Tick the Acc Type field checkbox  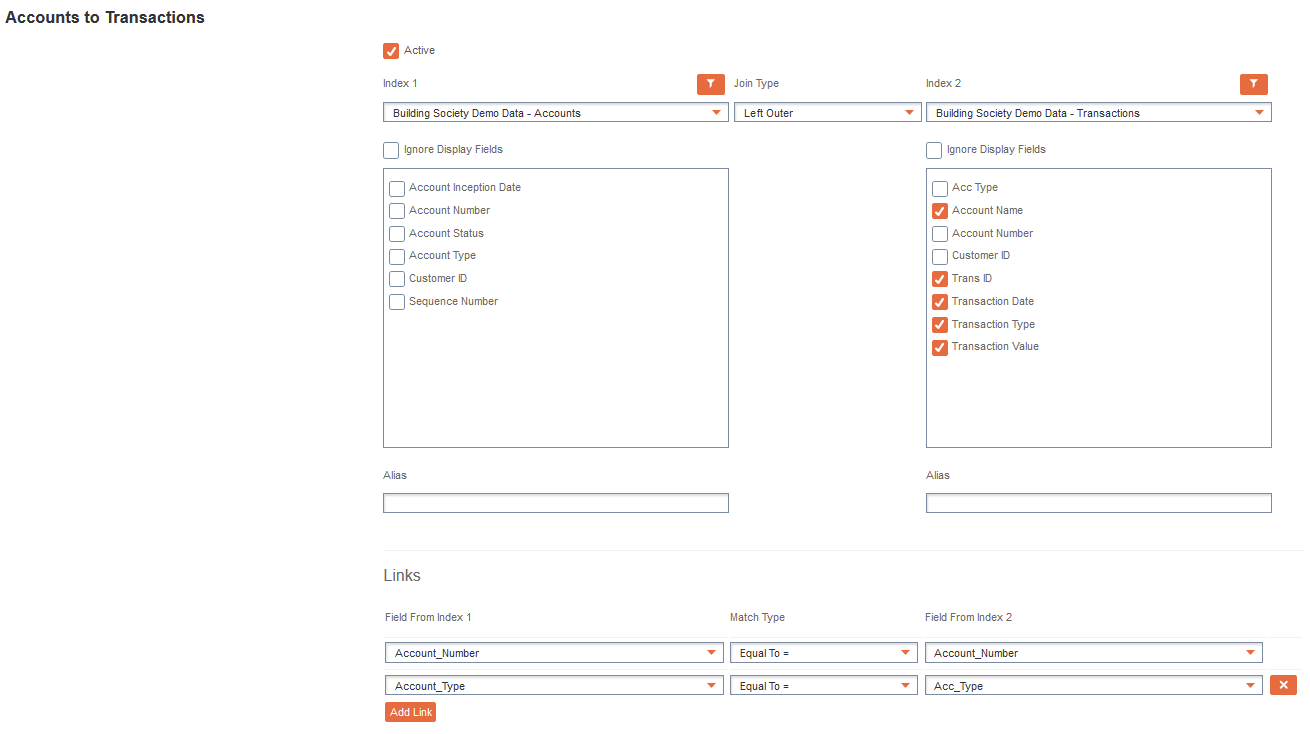940,188
